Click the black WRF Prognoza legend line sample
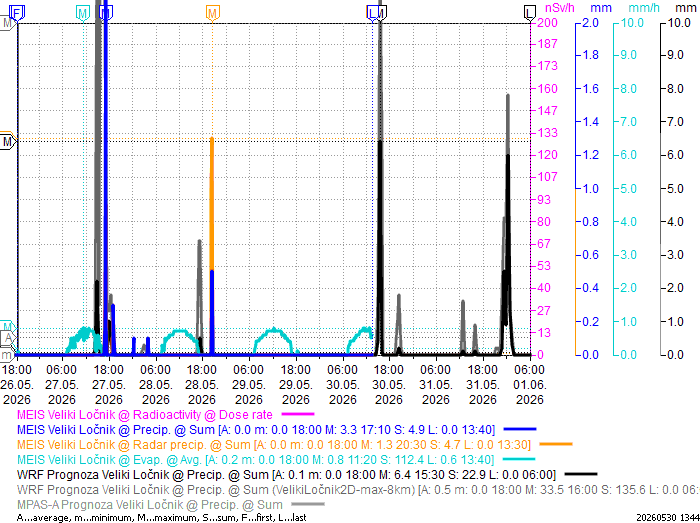The width and height of the screenshot is (700, 523). [x=581, y=474]
